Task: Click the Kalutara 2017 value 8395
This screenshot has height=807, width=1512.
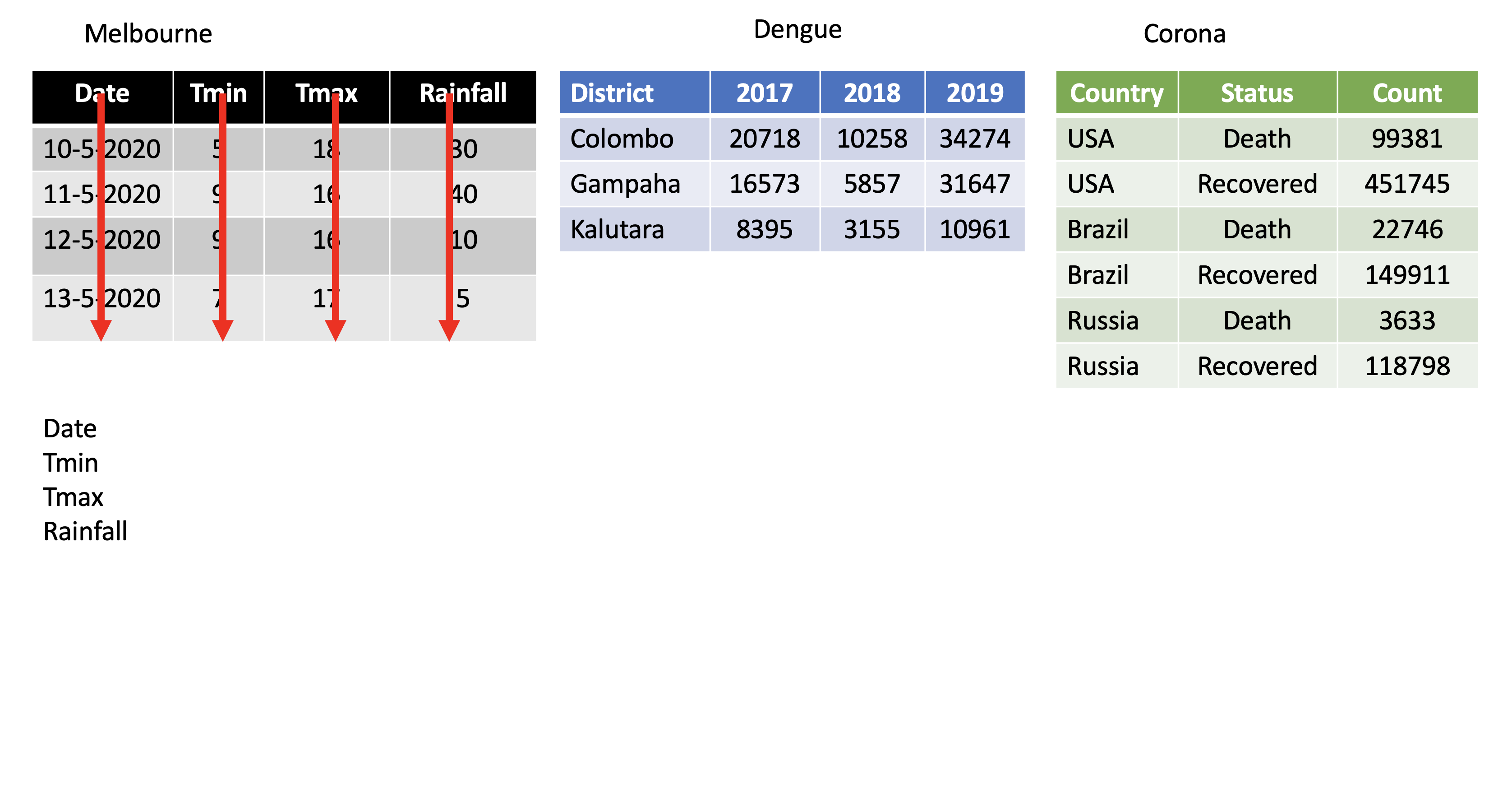Action: (764, 230)
